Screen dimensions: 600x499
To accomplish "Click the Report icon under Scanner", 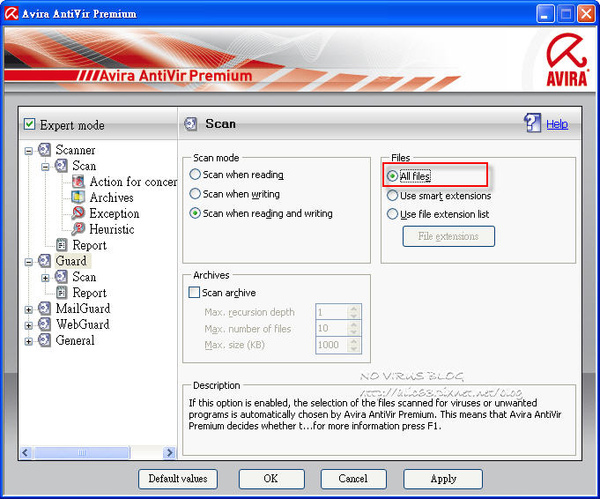I will coord(62,245).
